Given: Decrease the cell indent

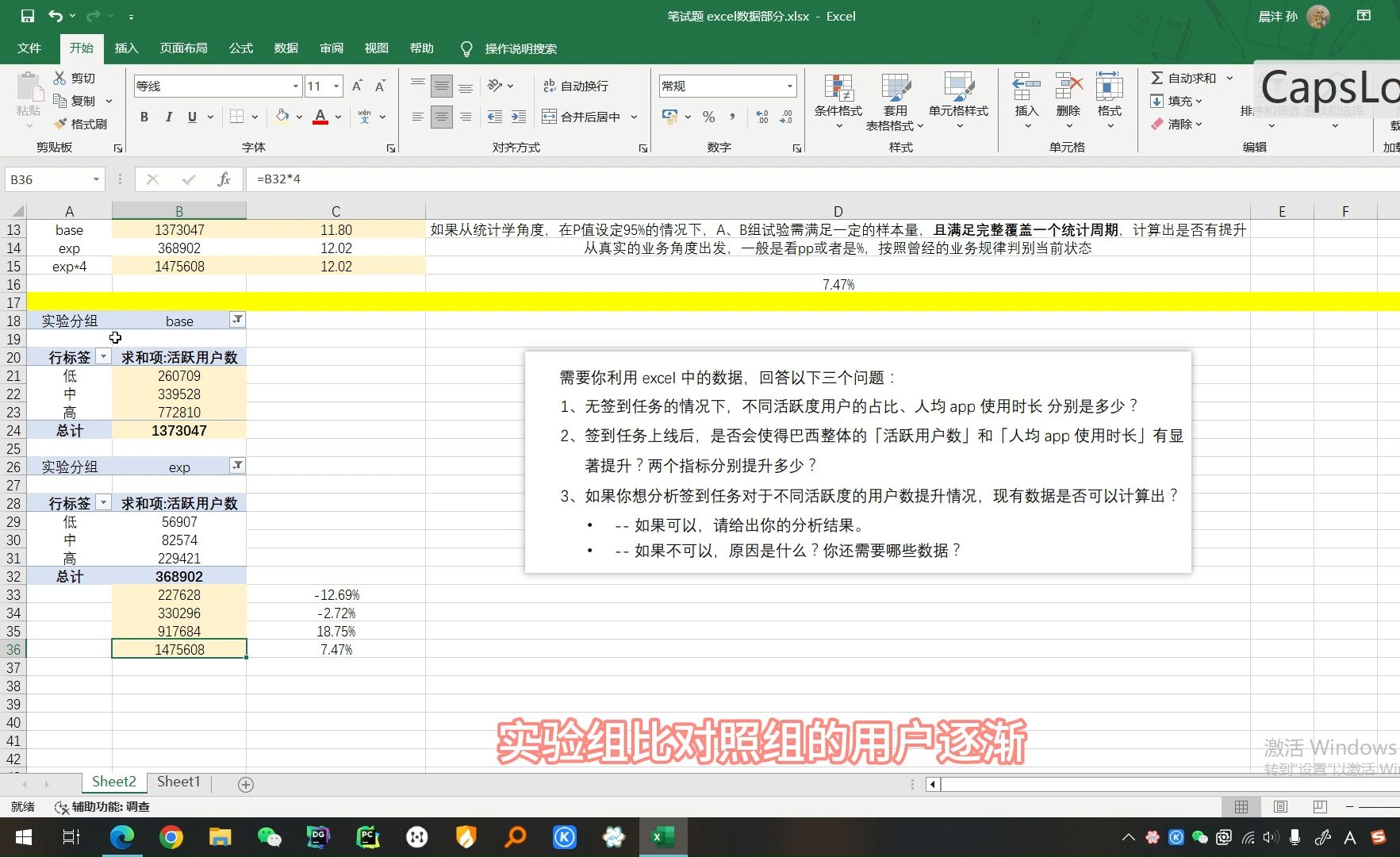Looking at the screenshot, I should pyautogui.click(x=495, y=117).
